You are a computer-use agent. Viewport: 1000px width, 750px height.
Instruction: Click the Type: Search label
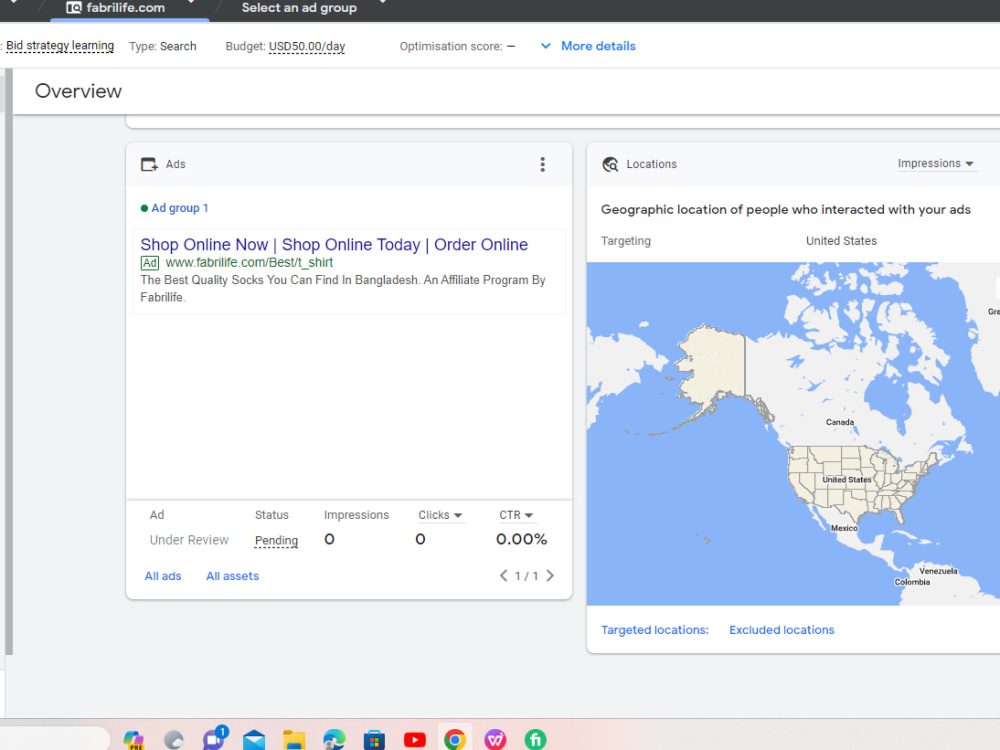(163, 47)
